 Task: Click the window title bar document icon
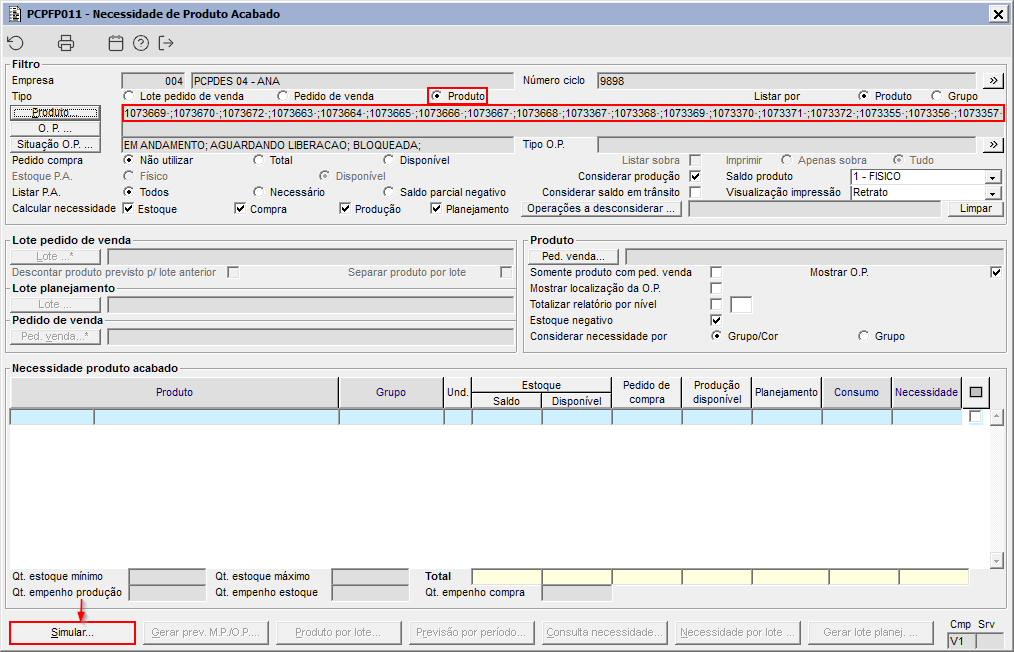14,14
